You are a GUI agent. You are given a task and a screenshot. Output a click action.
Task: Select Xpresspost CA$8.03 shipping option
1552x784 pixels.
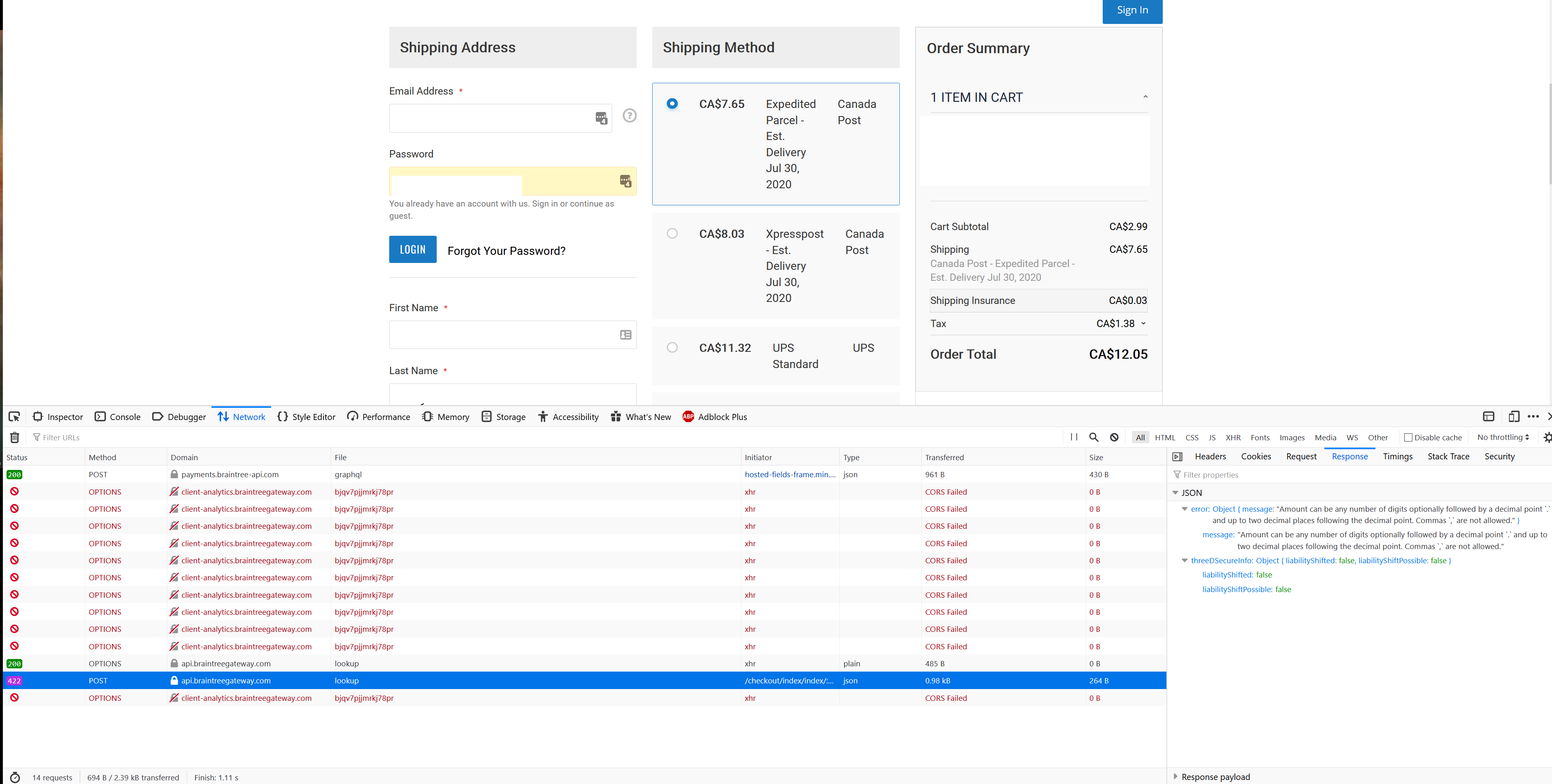pyautogui.click(x=673, y=233)
